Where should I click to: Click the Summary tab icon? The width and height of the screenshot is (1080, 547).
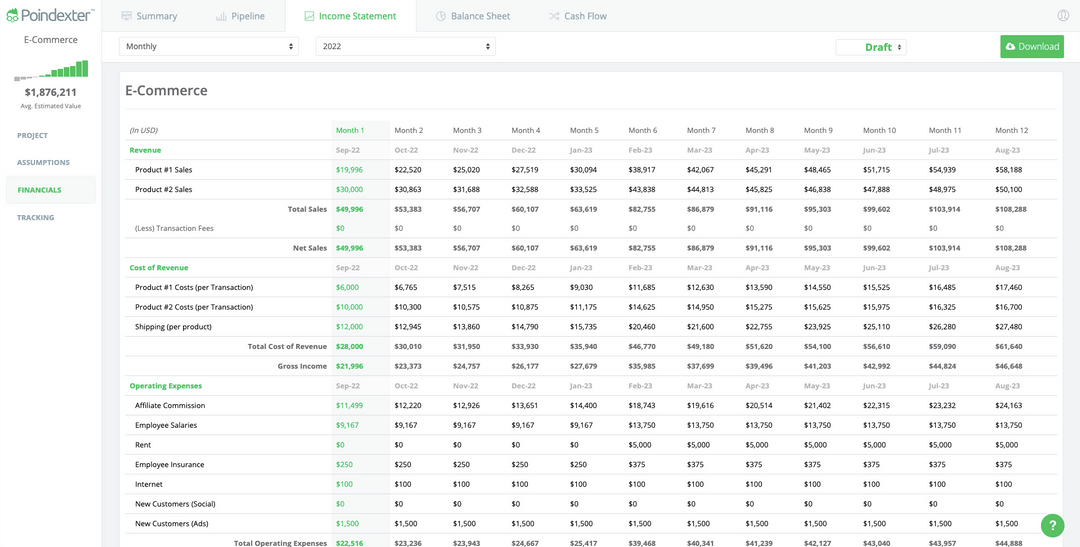pyautogui.click(x=126, y=16)
